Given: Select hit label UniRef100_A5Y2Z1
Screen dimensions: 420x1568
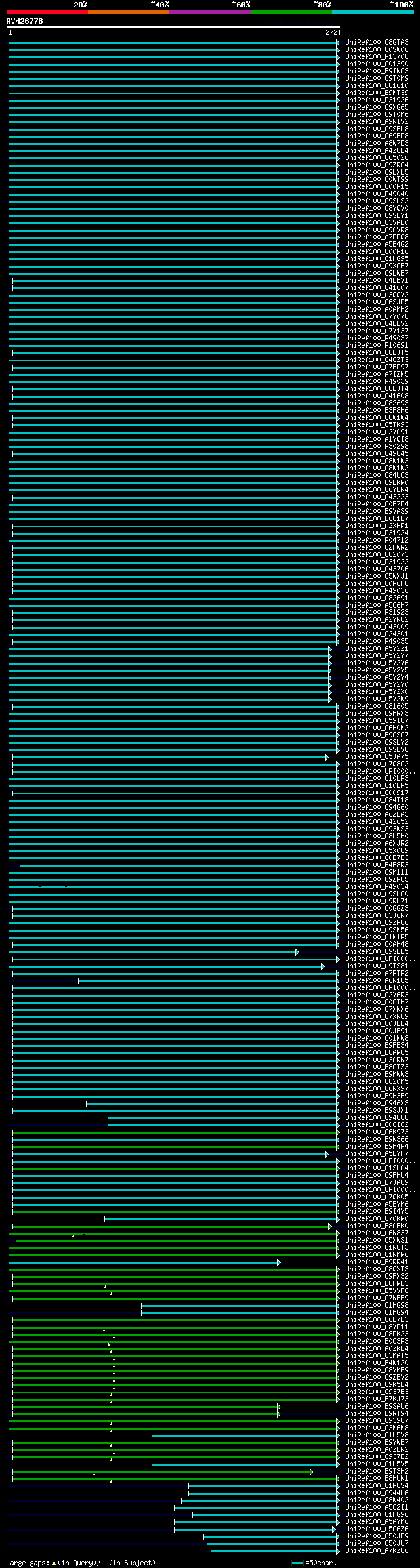Looking at the screenshot, I should tap(377, 649).
